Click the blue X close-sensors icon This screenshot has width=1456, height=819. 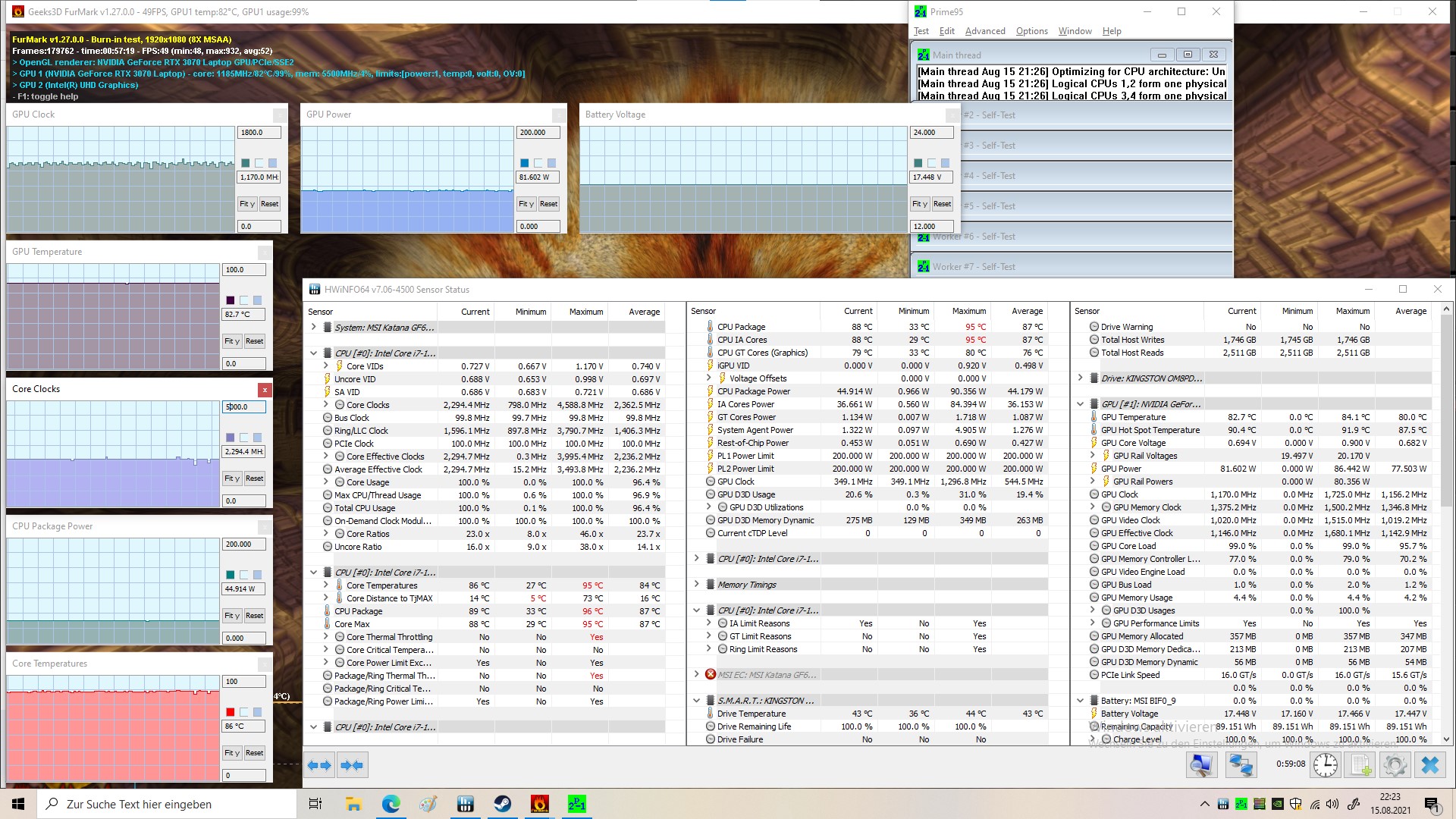point(1430,764)
